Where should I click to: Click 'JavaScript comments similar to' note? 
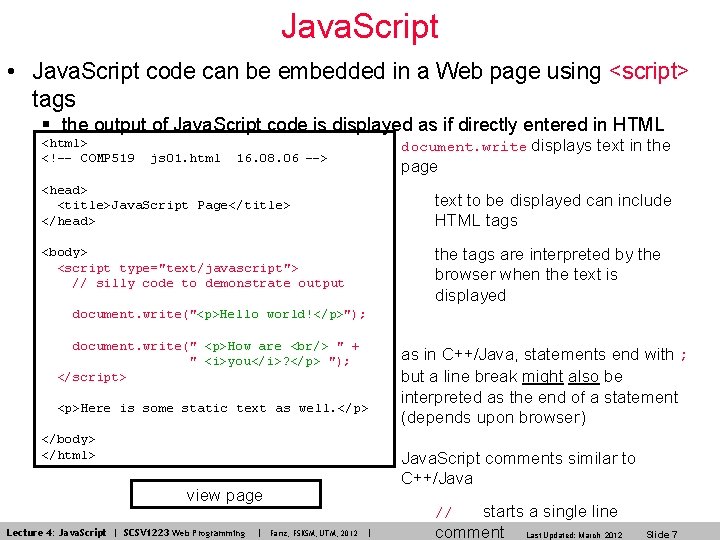tap(518, 458)
